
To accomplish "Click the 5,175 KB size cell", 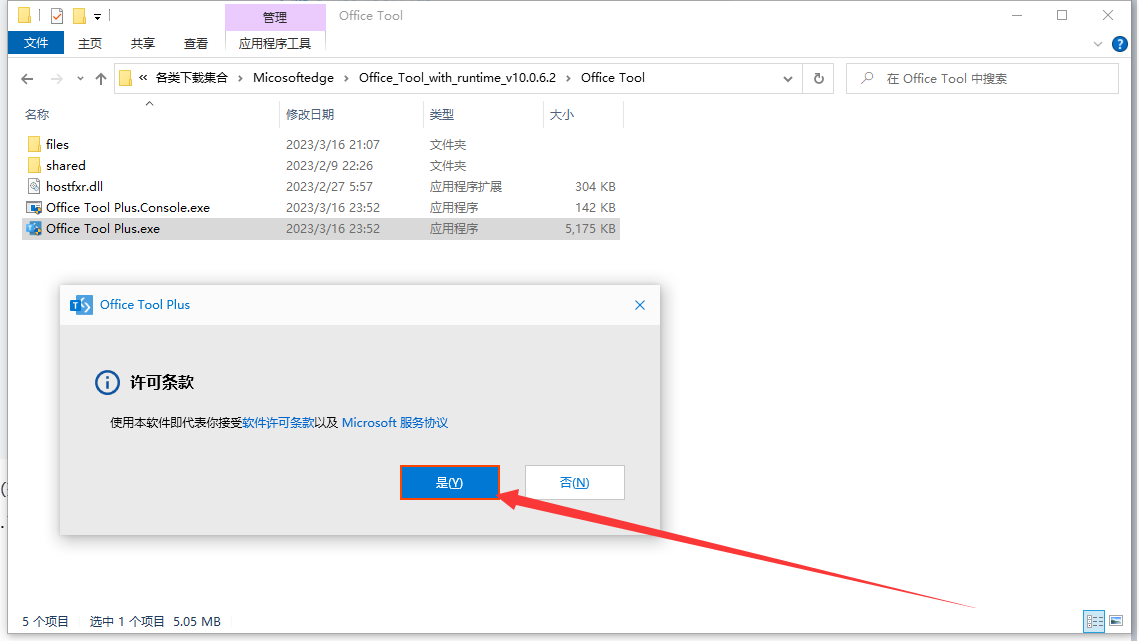I will tap(591, 229).
